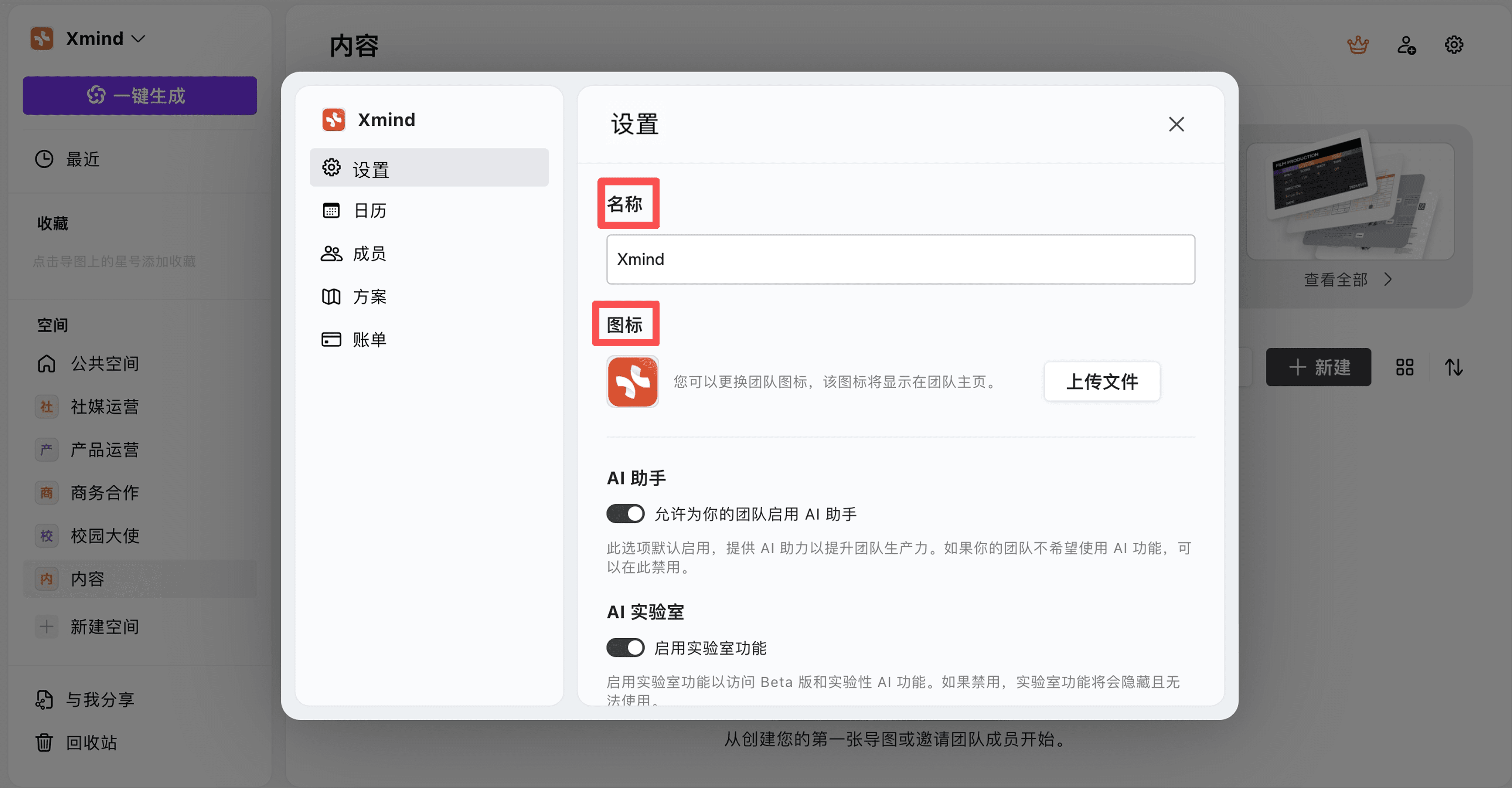Open the 日历 calendar tab
Screen dimensions: 1512x788
[x=370, y=211]
